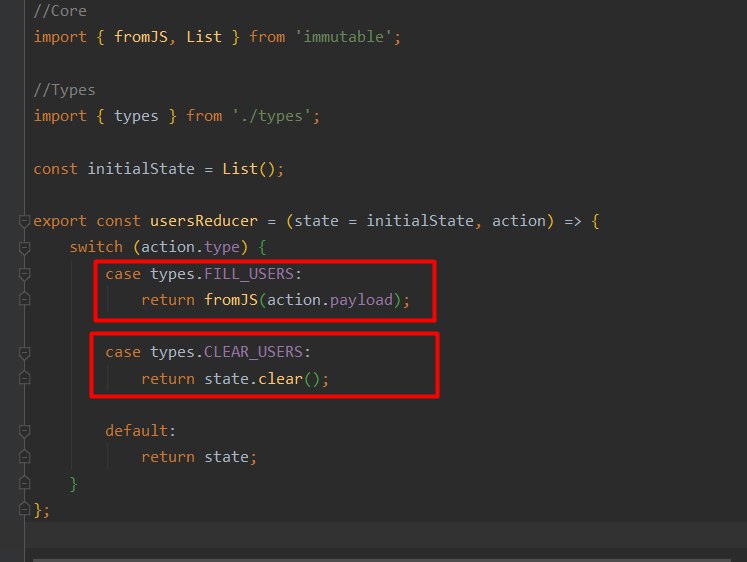
Task: Click the clear method call
Action: click(x=281, y=379)
